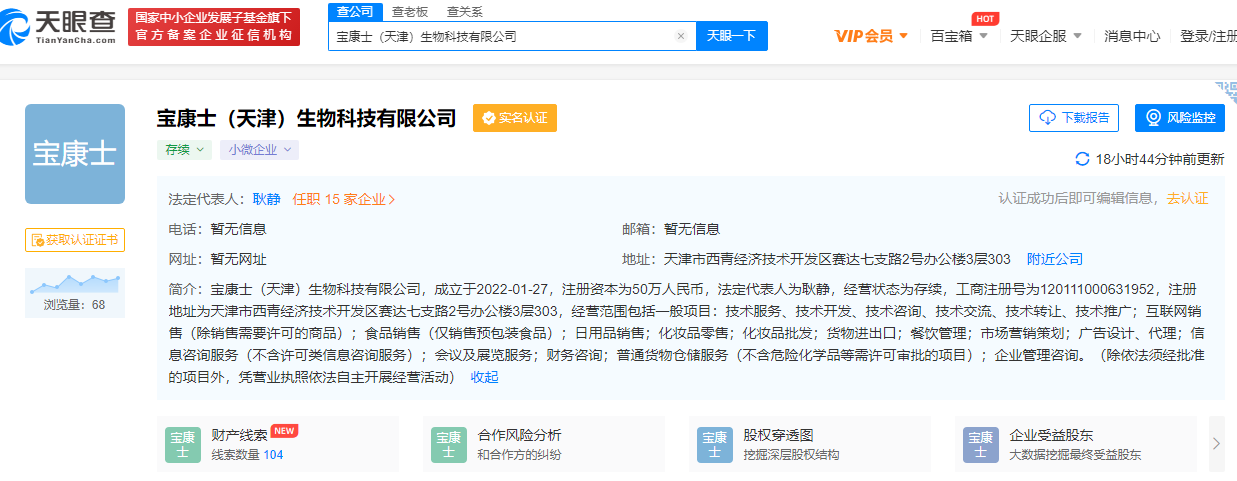Image resolution: width=1237 pixels, height=481 pixels.
Task: Open the VIP会员 dropdown menu
Action: tap(871, 36)
